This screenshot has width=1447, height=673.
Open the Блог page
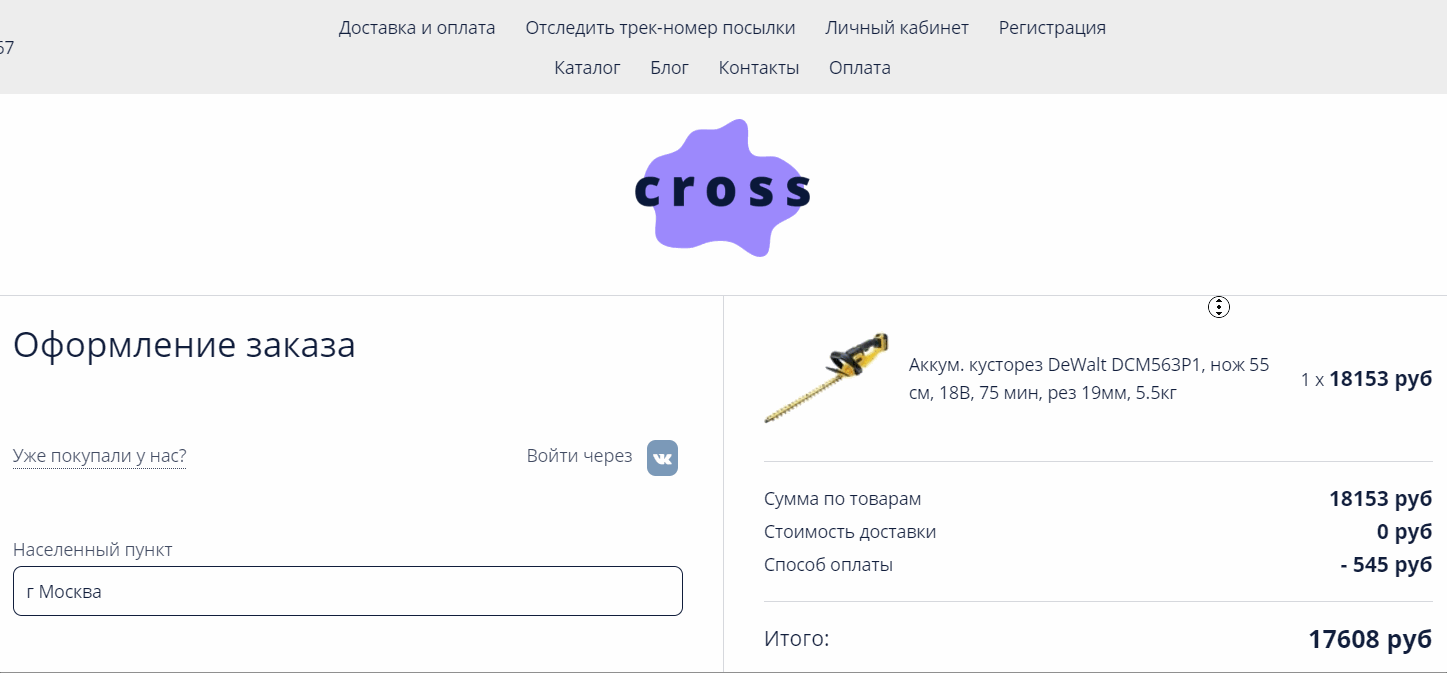tap(669, 68)
